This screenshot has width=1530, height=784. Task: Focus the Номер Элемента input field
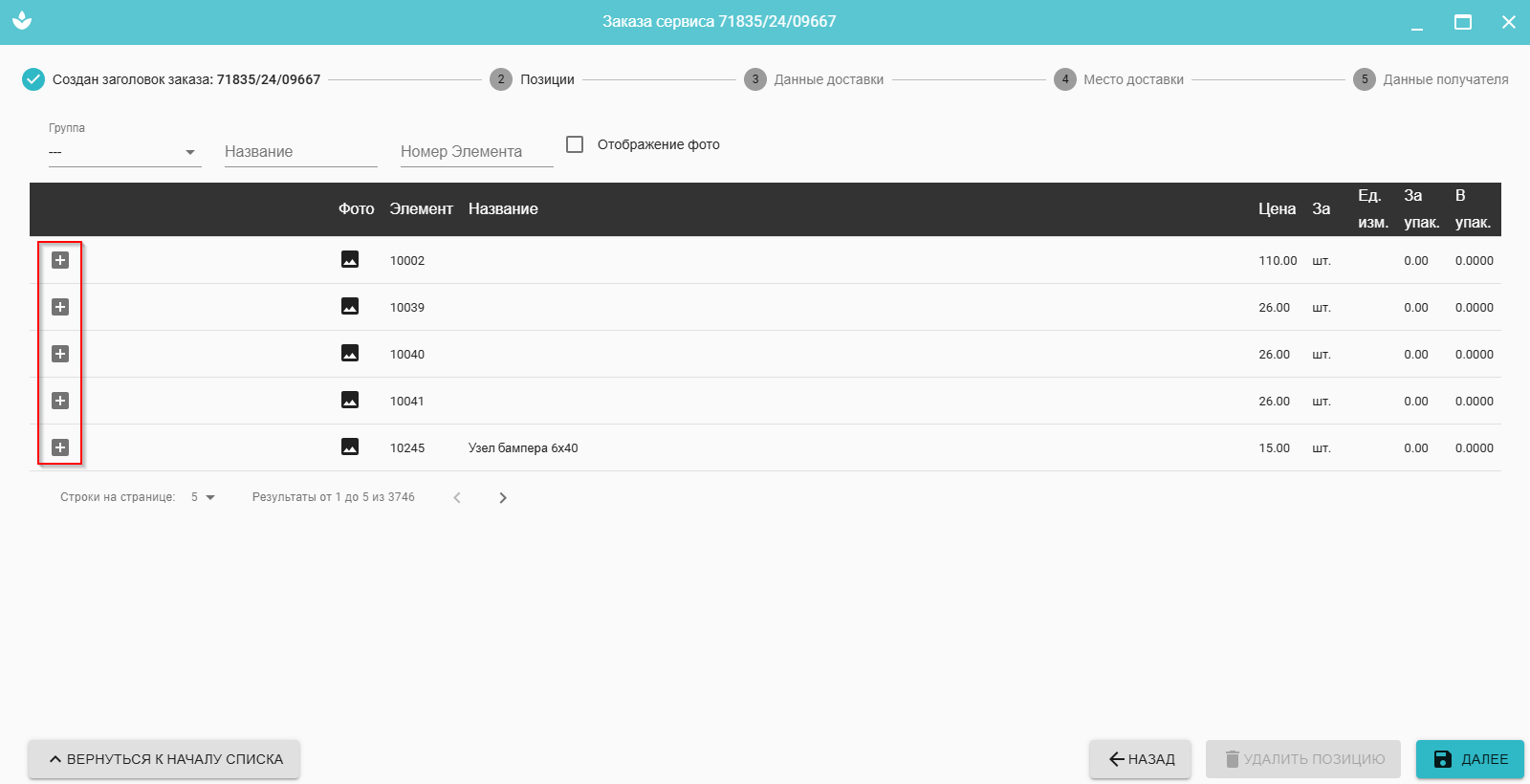476,152
